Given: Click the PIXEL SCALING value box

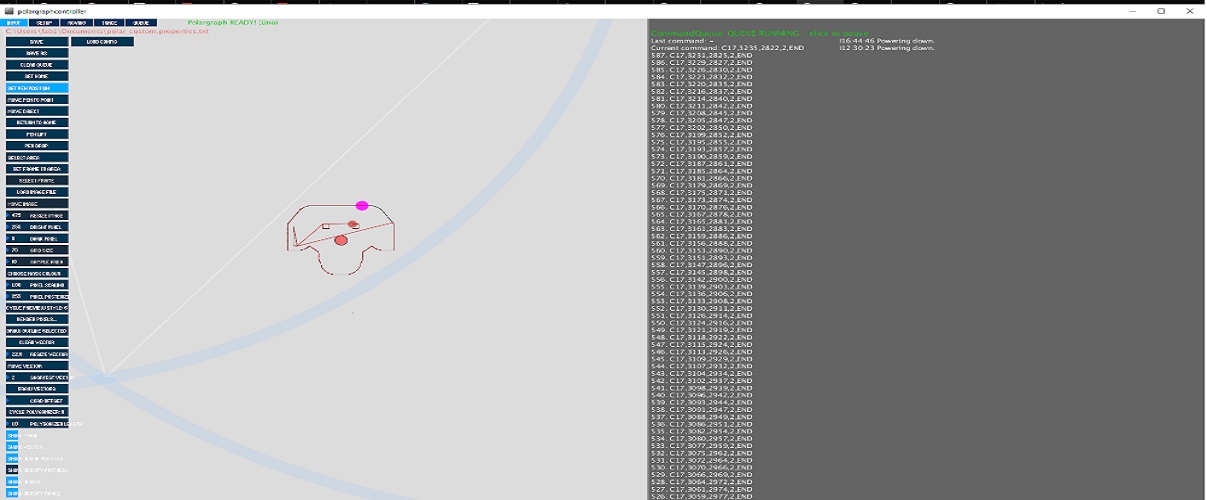Looking at the screenshot, I should [37, 285].
